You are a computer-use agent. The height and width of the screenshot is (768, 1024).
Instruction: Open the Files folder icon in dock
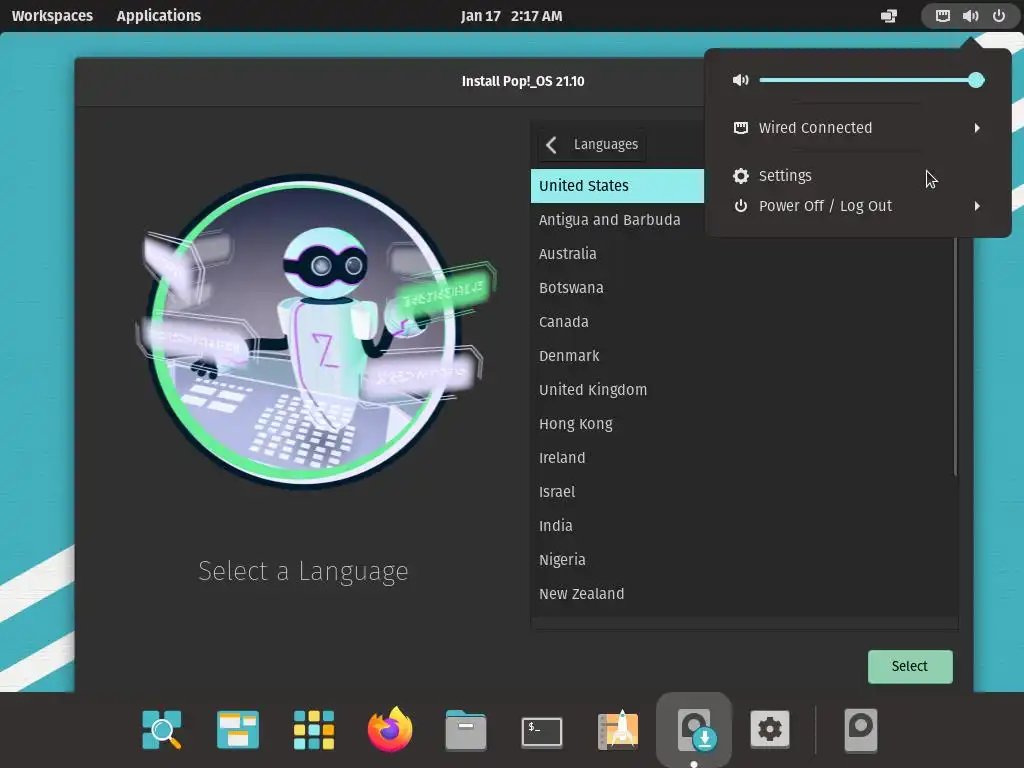pos(466,730)
